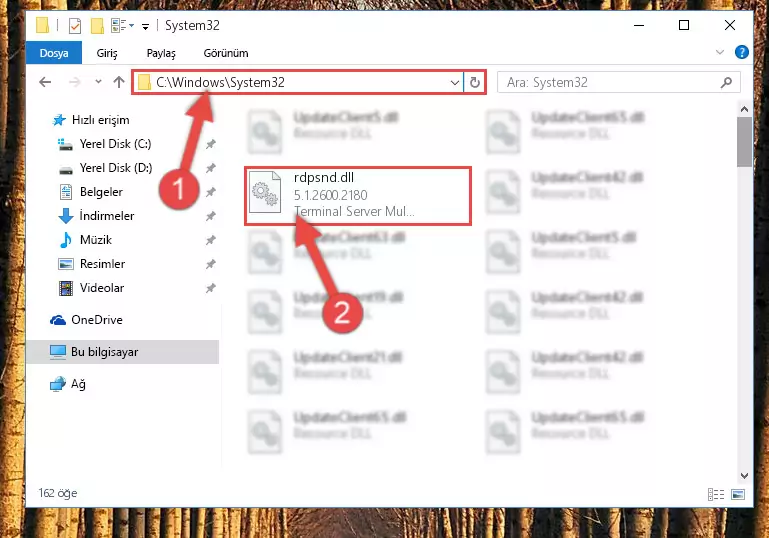The height and width of the screenshot is (538, 769).
Task: Switch to details view layout icon
Action: 716,494
